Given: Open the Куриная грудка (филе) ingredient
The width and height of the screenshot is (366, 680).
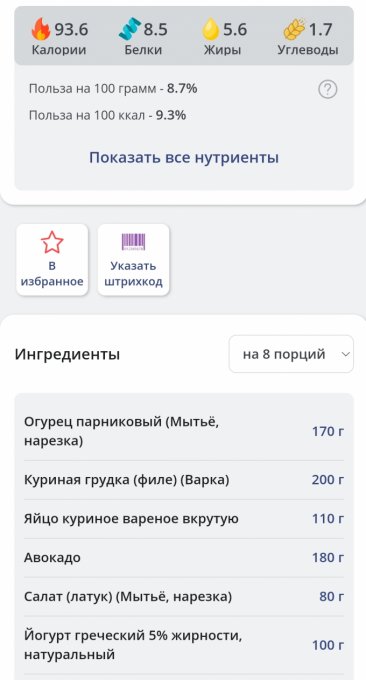Looking at the screenshot, I should point(184,480).
